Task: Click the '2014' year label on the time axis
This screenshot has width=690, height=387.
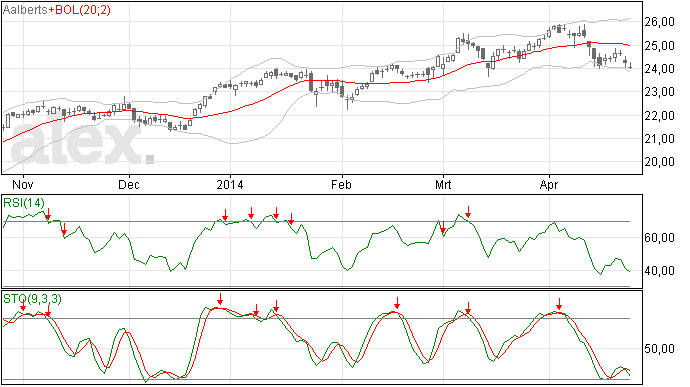Action: [230, 184]
